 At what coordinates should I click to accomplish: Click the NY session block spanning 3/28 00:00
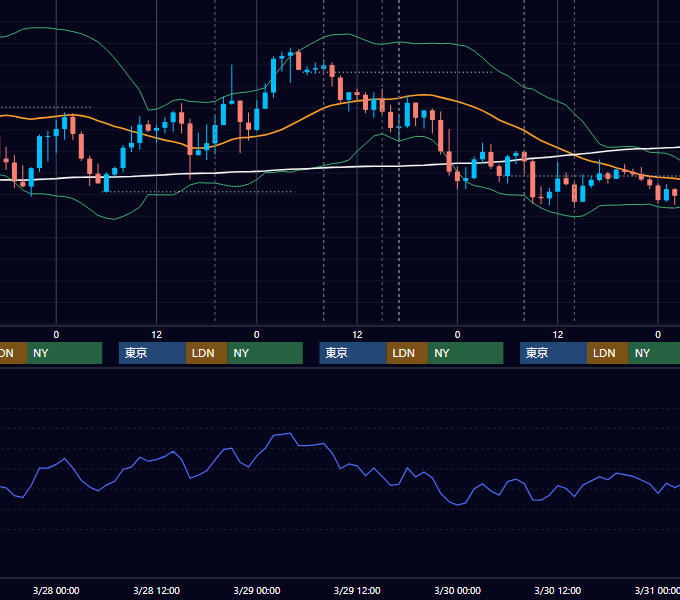coord(64,353)
